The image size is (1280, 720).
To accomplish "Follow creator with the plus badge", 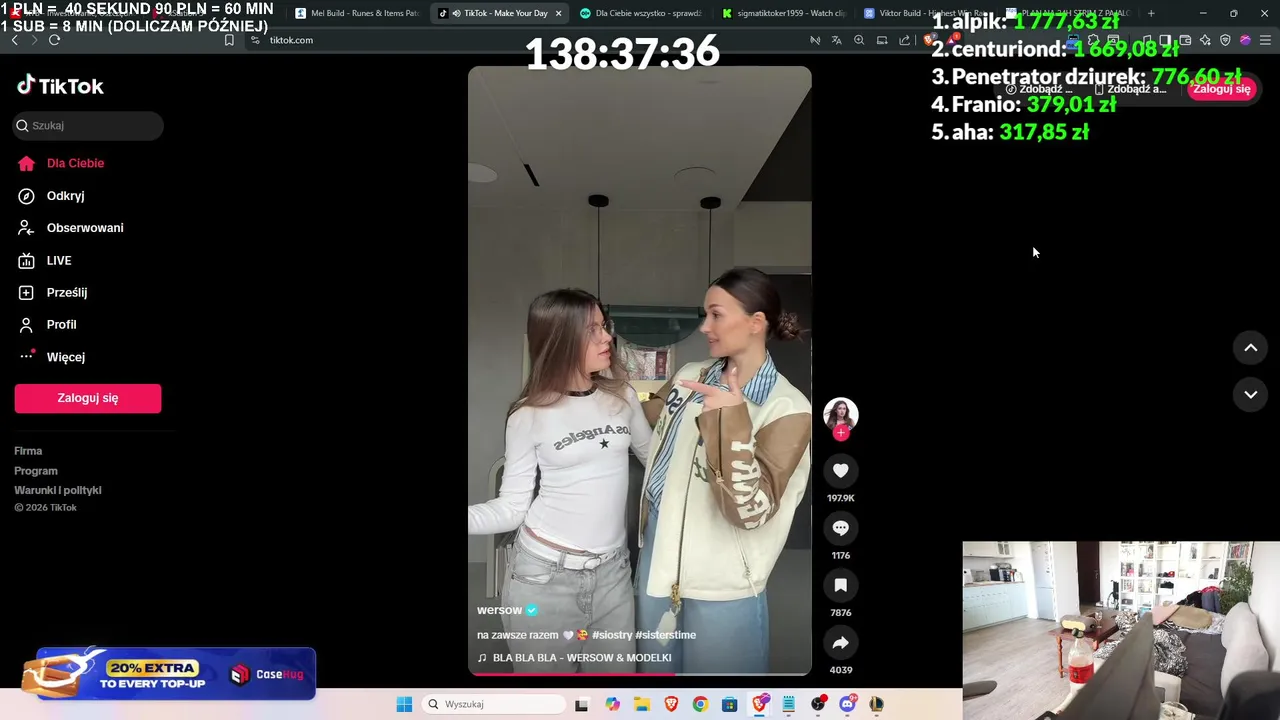I will click(x=841, y=433).
